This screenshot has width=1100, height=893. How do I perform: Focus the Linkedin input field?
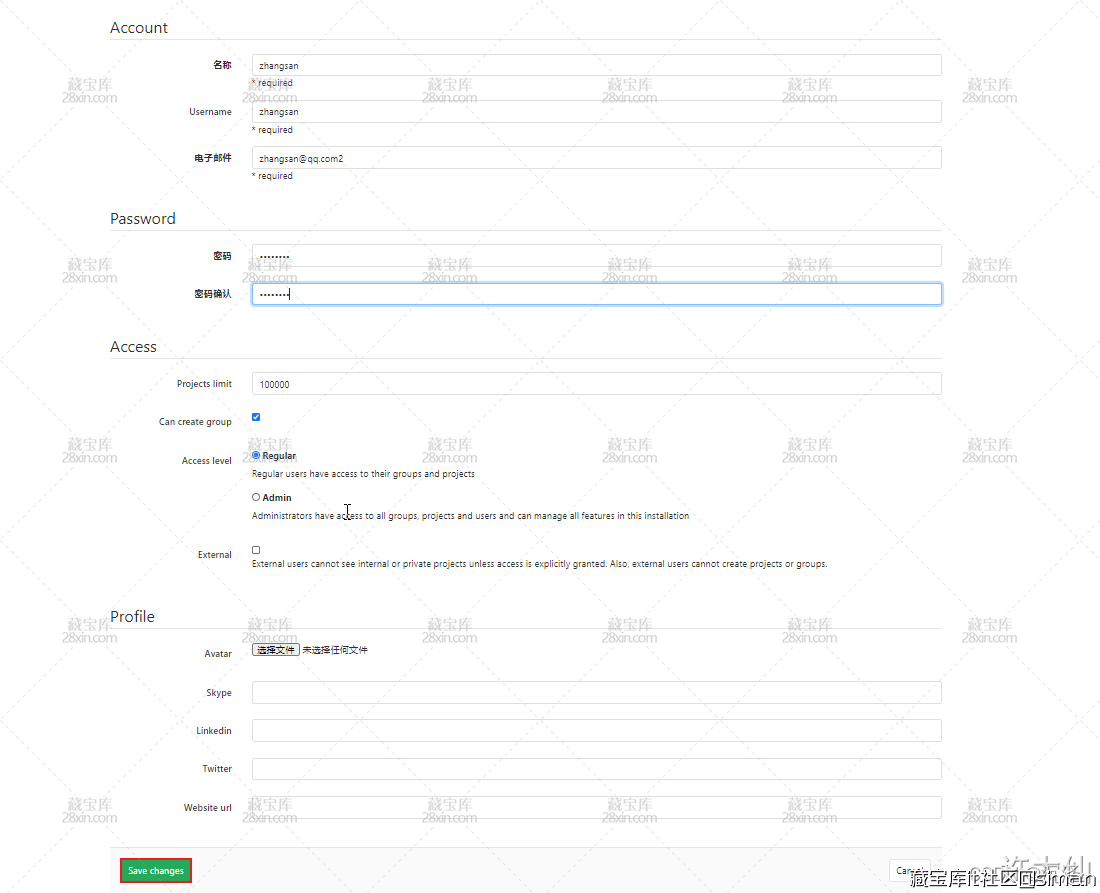click(596, 731)
